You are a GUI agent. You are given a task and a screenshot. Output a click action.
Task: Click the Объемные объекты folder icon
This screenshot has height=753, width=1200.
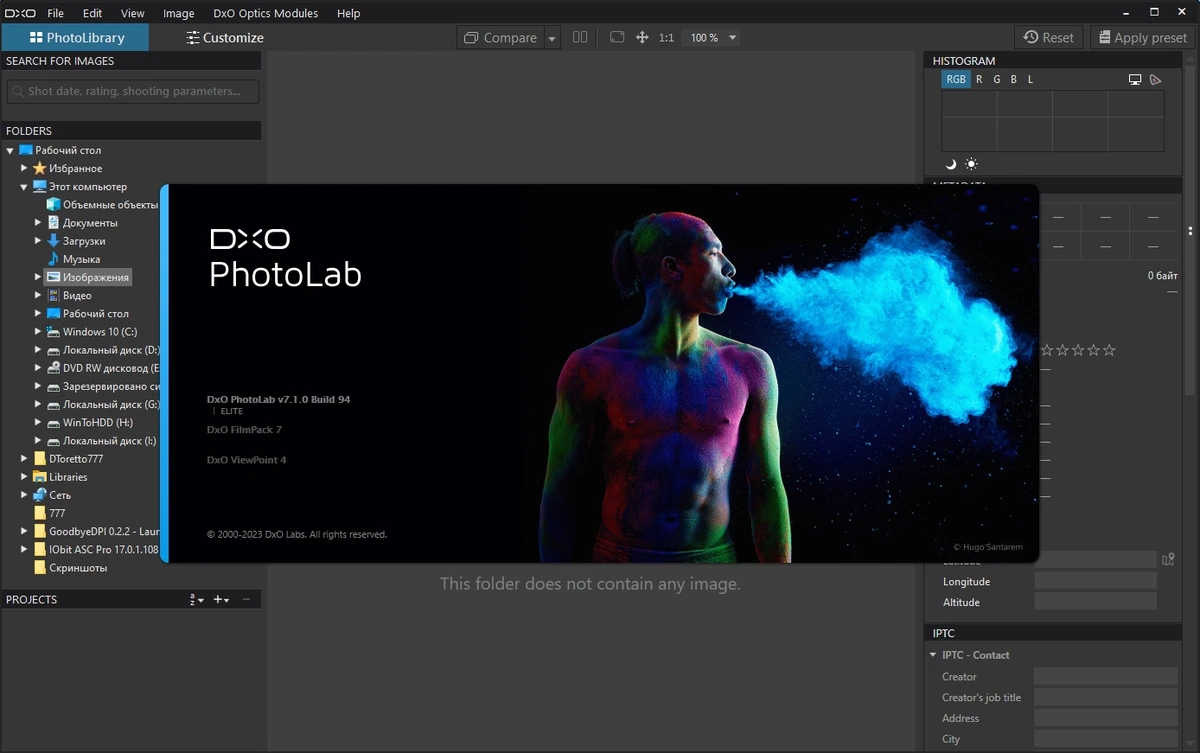point(54,205)
